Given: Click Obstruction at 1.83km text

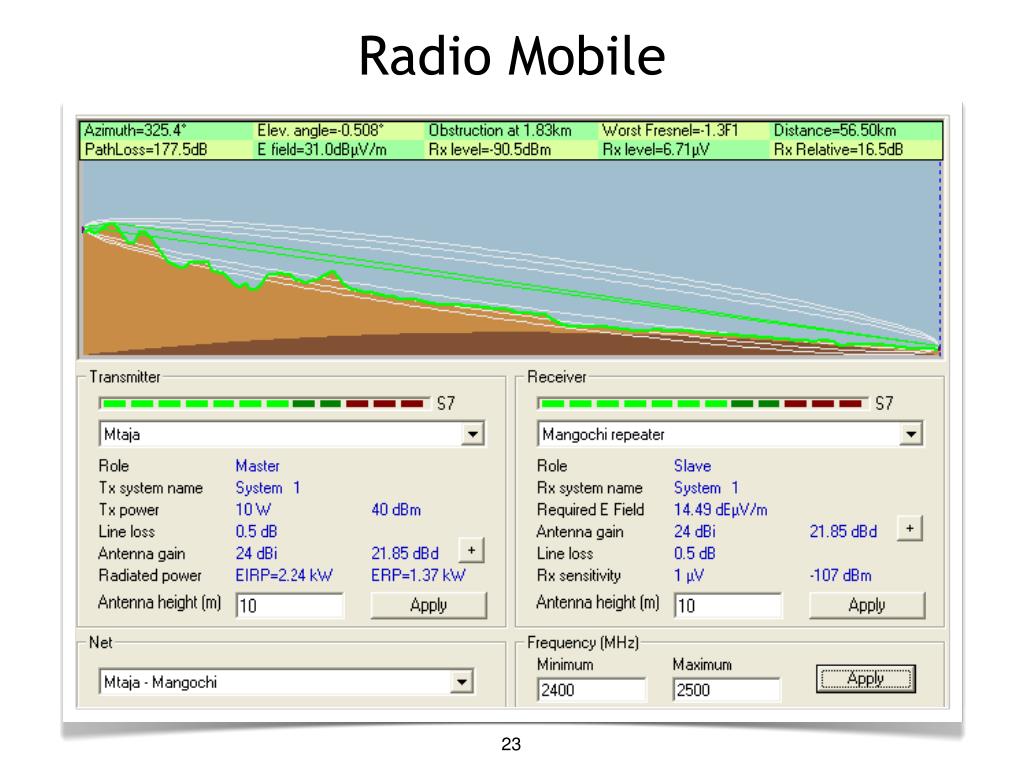Looking at the screenshot, I should 500,130.
